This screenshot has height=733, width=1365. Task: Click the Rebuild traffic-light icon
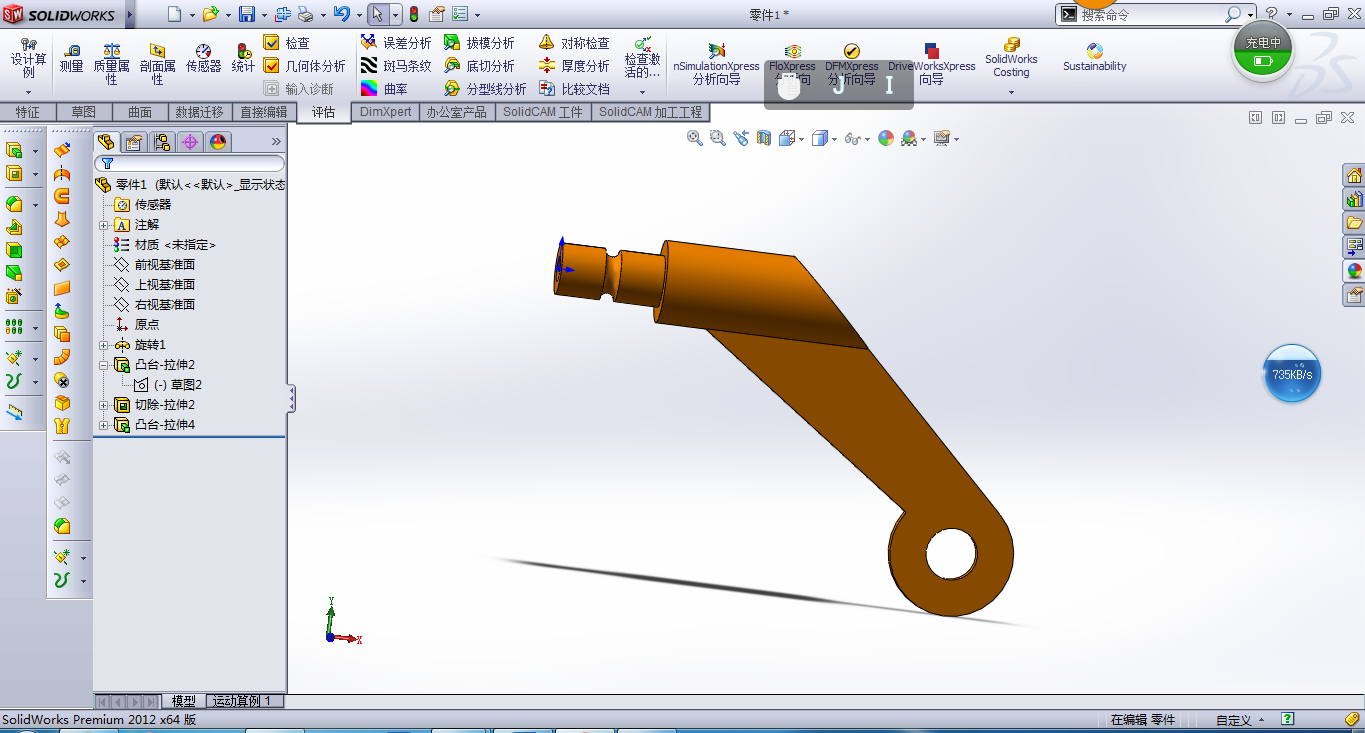point(414,14)
